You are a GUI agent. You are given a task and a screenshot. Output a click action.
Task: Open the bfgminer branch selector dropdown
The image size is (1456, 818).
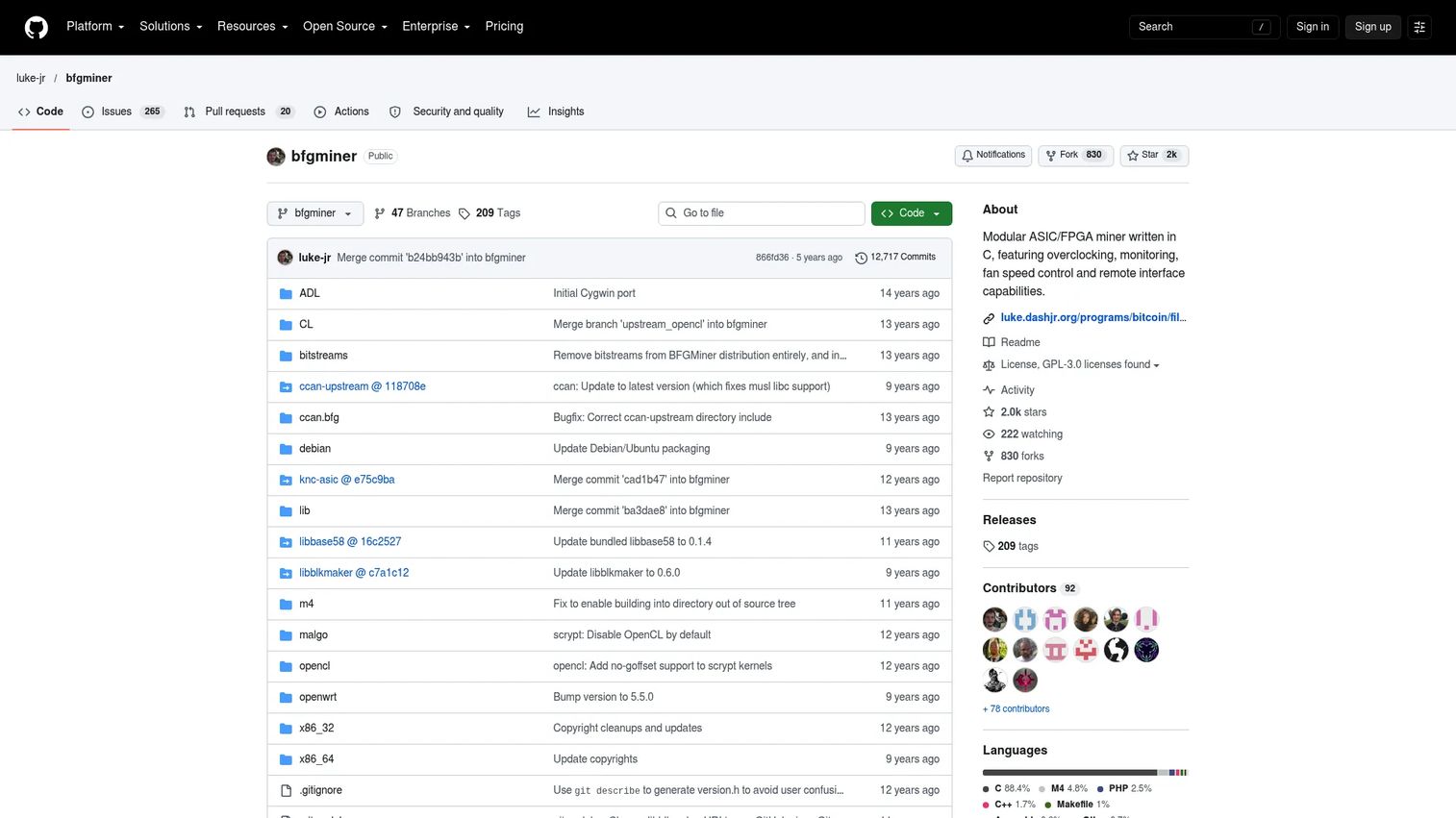tap(315, 213)
